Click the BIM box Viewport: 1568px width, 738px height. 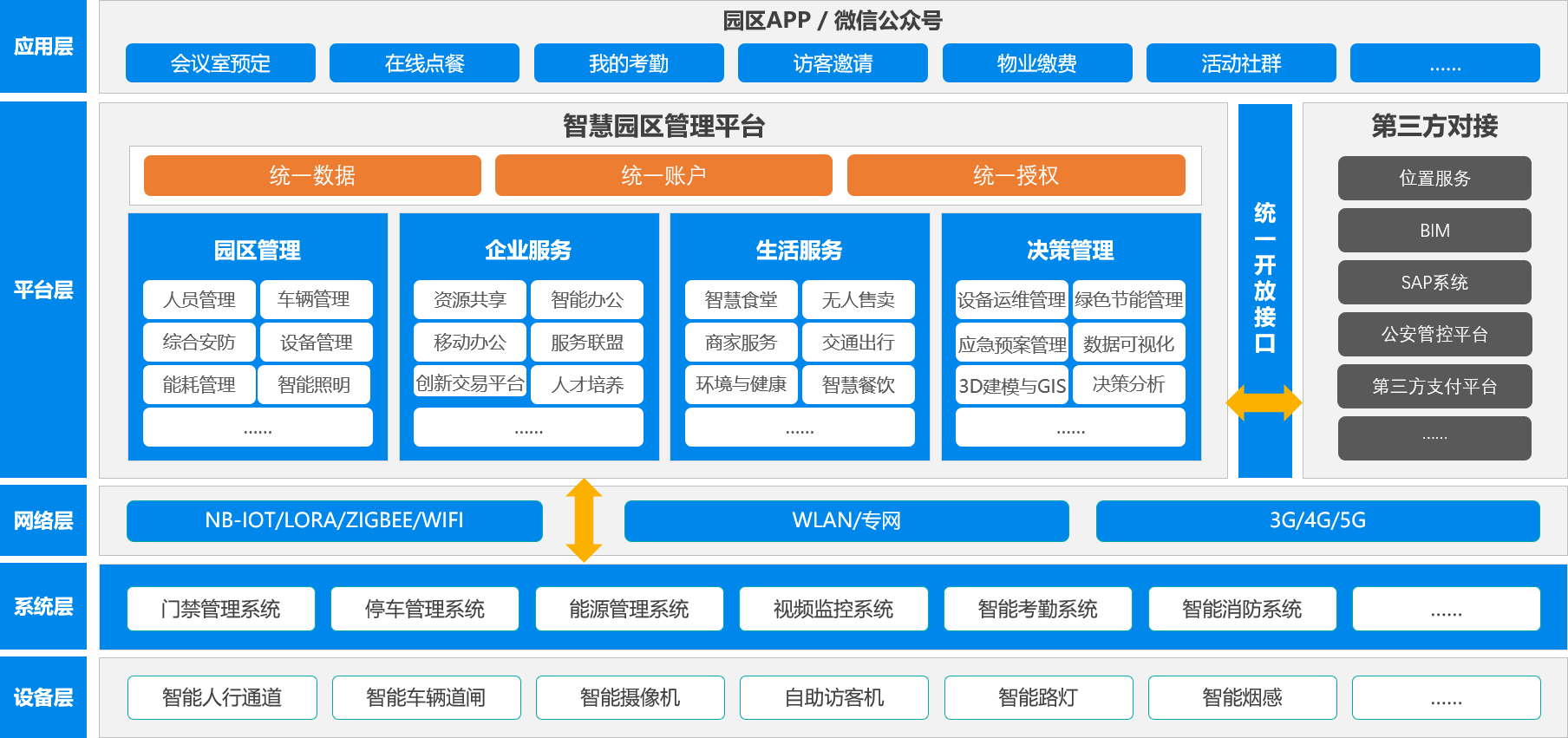[x=1434, y=230]
